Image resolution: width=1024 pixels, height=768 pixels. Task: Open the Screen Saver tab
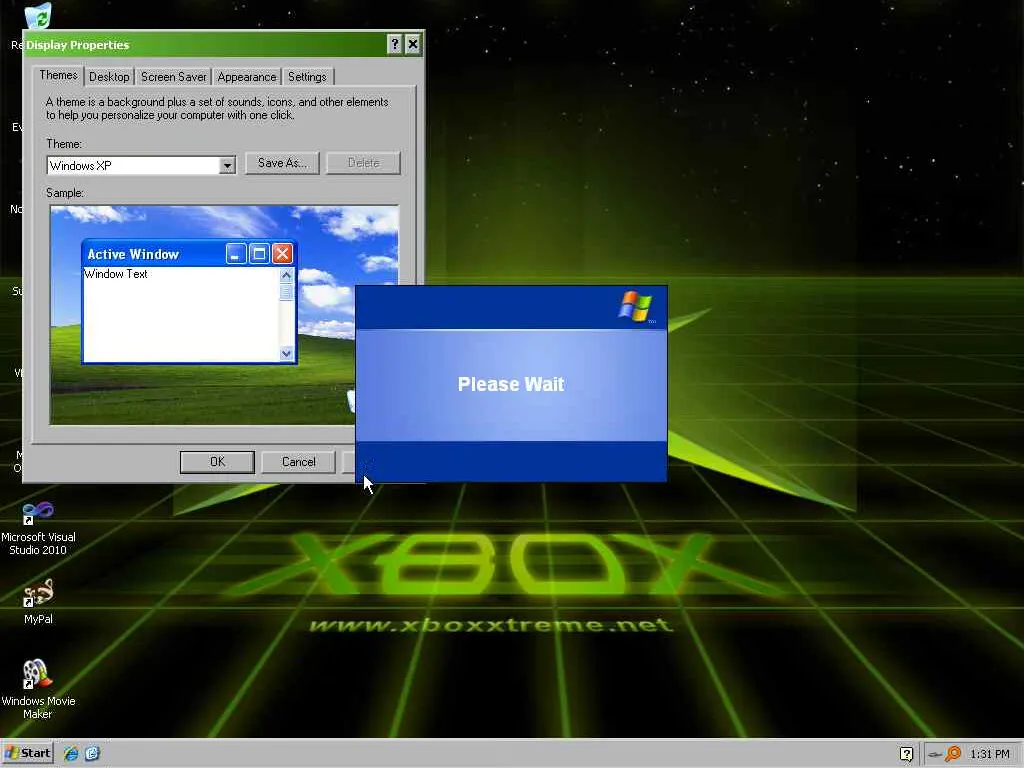point(174,77)
